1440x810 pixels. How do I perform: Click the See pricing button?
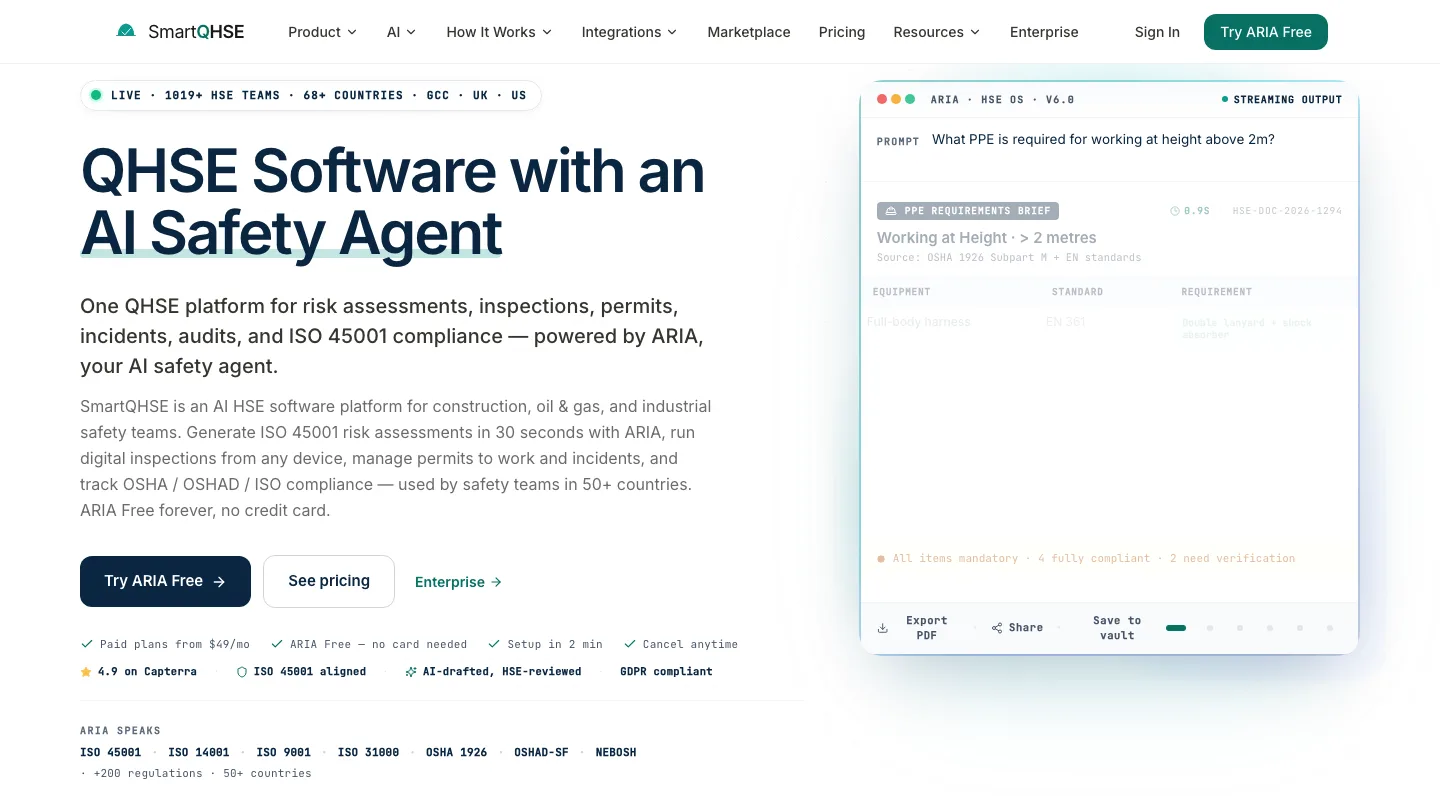pyautogui.click(x=329, y=581)
